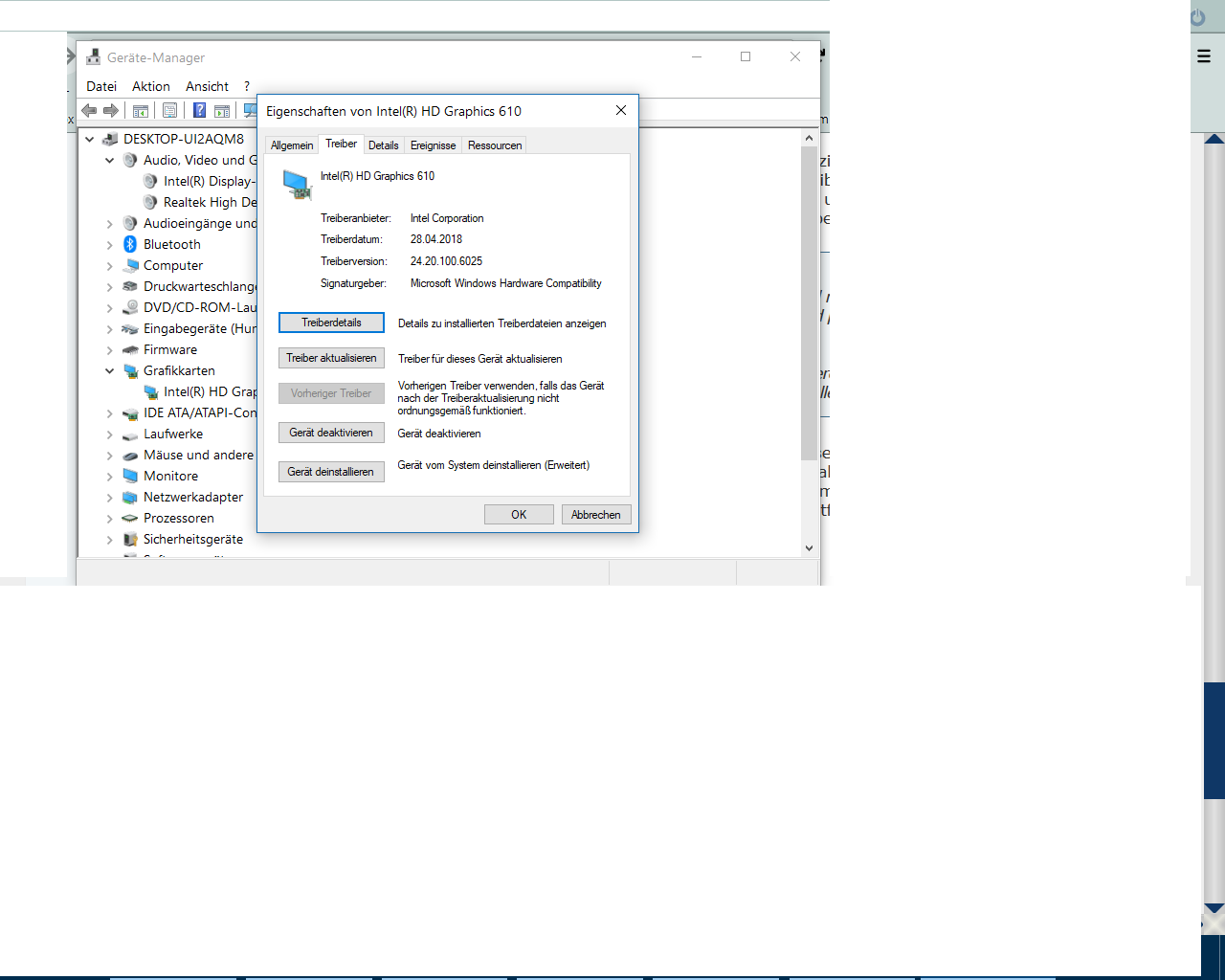Expand the Audioeingänge und -ausgänge node
1225x980 pixels.
pyautogui.click(x=110, y=223)
